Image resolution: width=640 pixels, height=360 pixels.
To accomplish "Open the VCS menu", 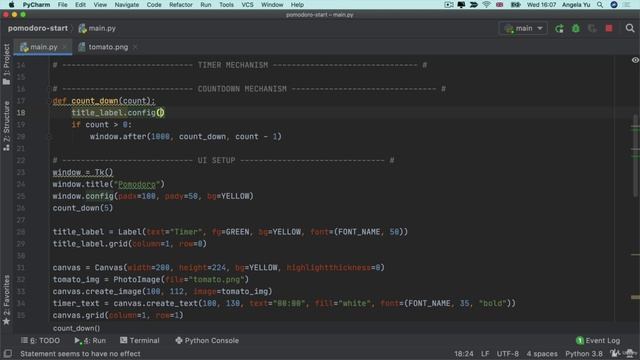I will pos(247,5).
